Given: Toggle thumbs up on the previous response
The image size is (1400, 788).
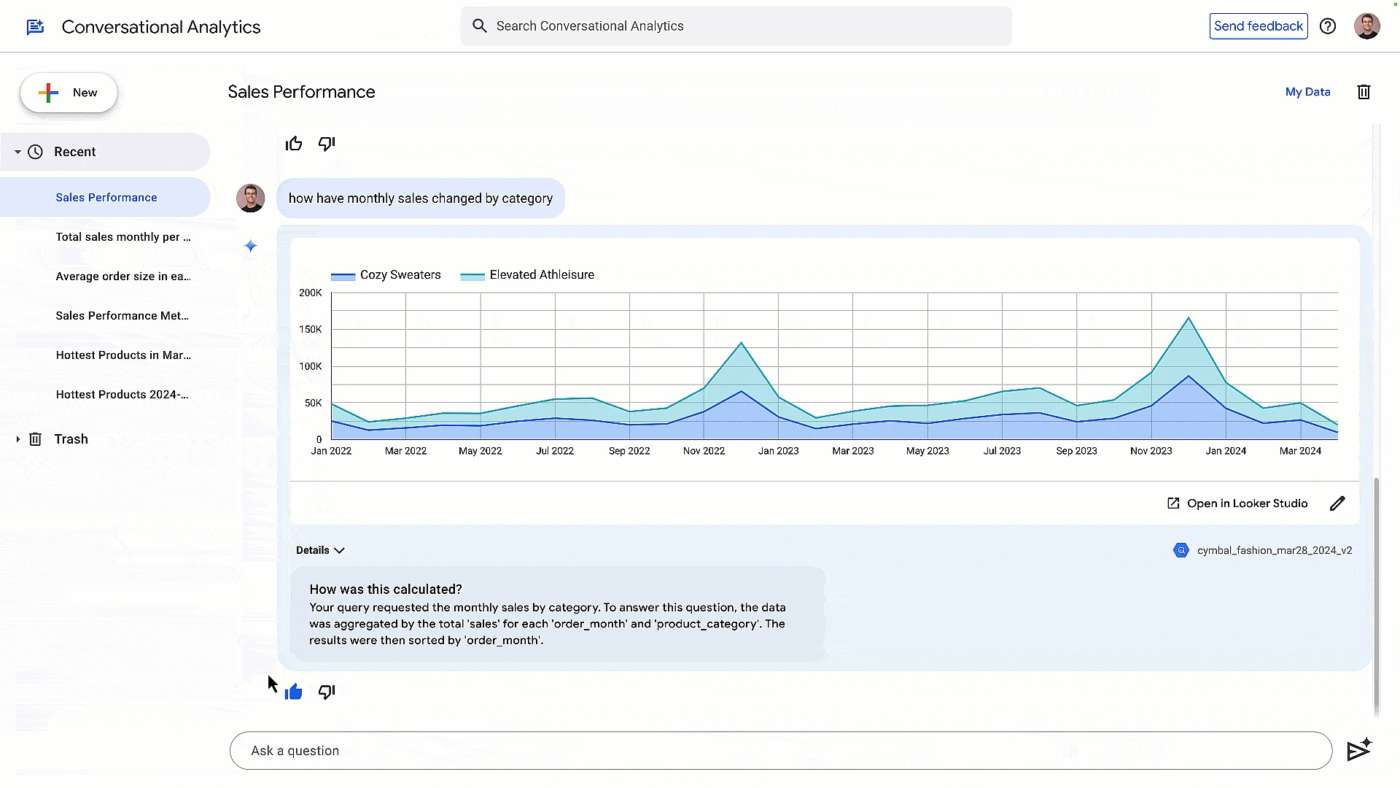Looking at the screenshot, I should coord(293,144).
